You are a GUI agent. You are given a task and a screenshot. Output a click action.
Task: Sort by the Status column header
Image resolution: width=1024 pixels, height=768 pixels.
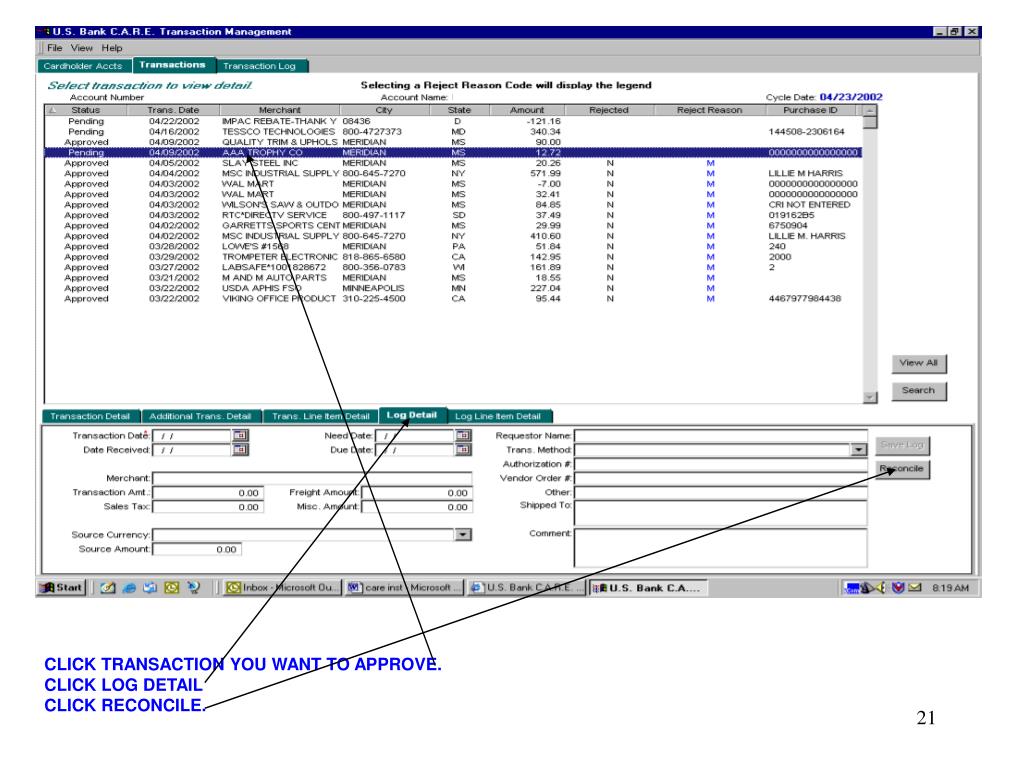click(x=86, y=110)
